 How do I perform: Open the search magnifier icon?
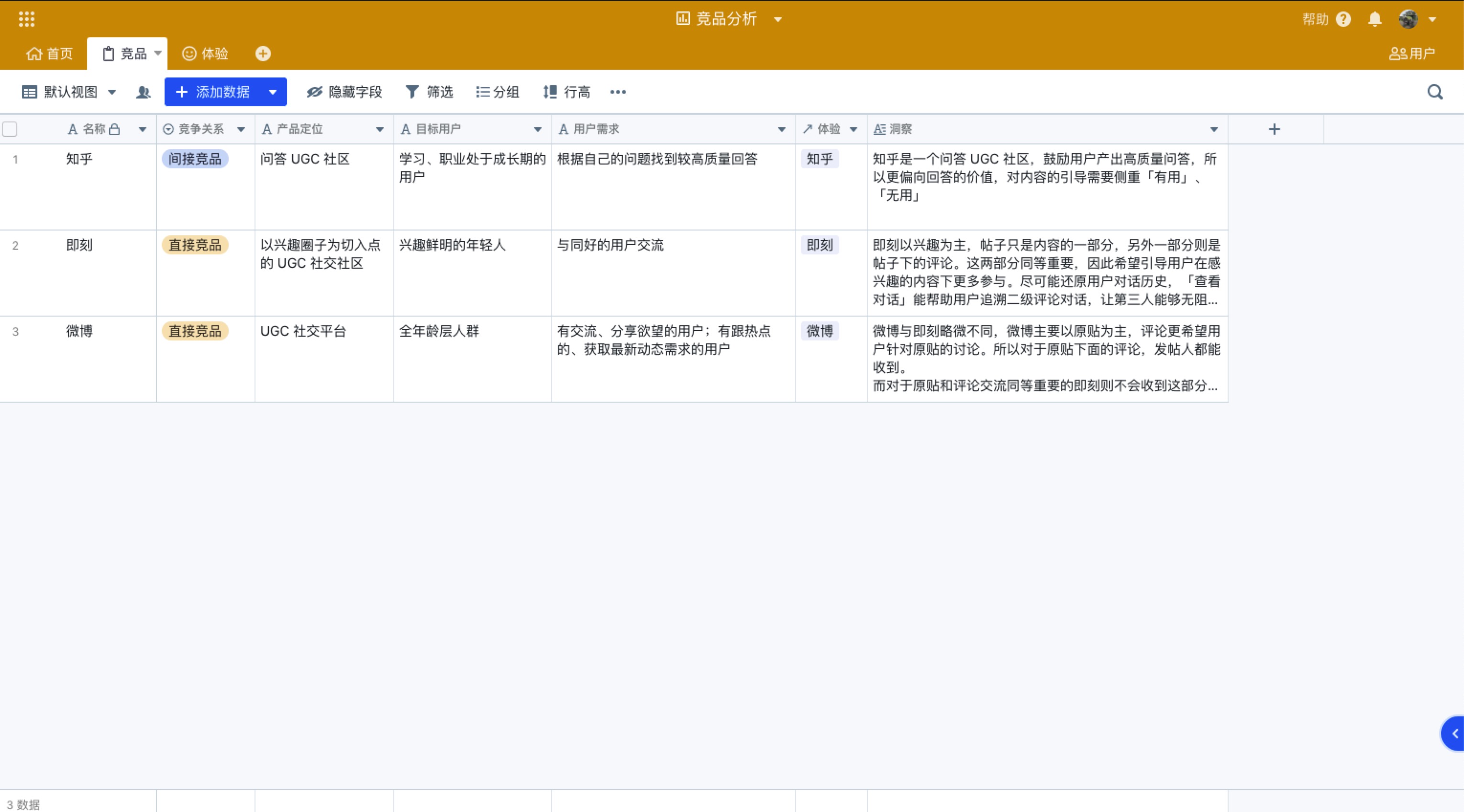tap(1434, 92)
